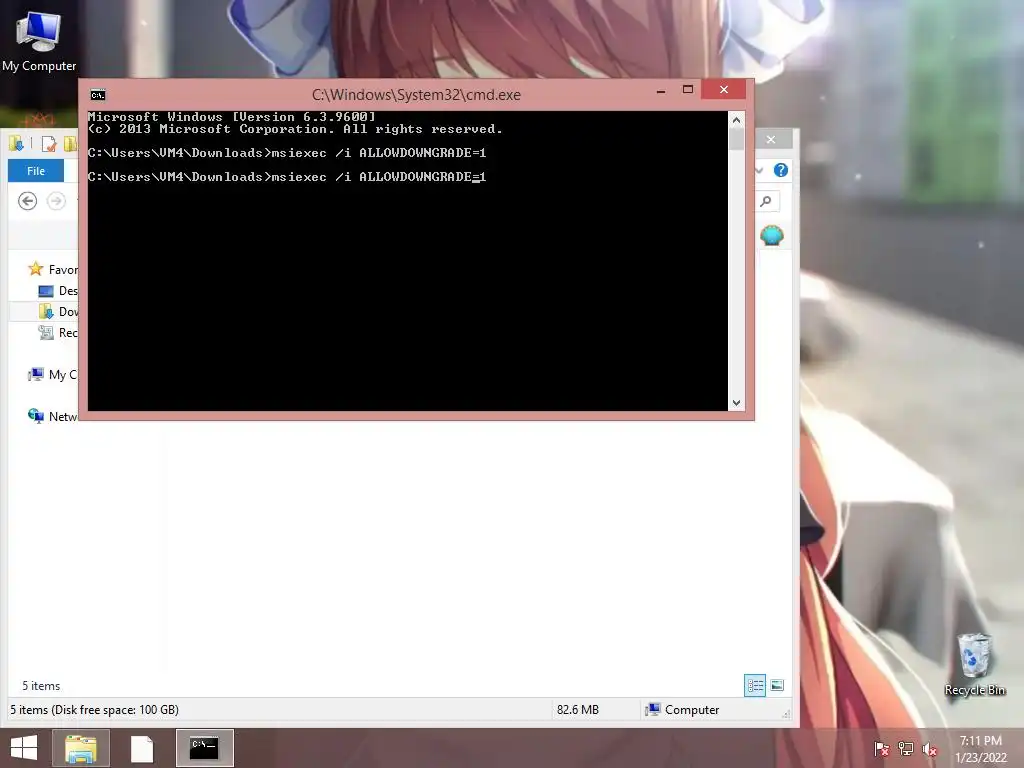Select the Recycle Bin desktop icon
This screenshot has height=768, width=1024.
[974, 665]
